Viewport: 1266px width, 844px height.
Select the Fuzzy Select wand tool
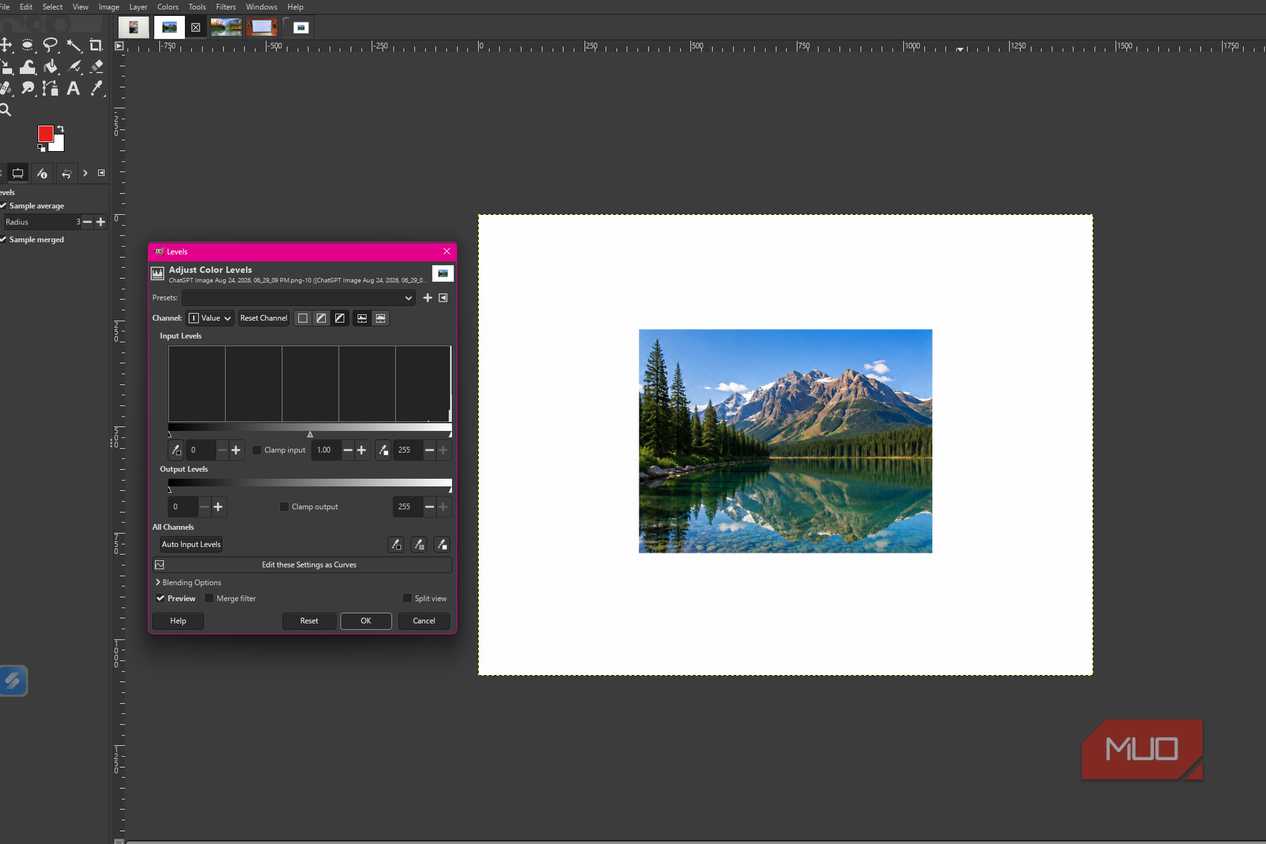tap(74, 45)
